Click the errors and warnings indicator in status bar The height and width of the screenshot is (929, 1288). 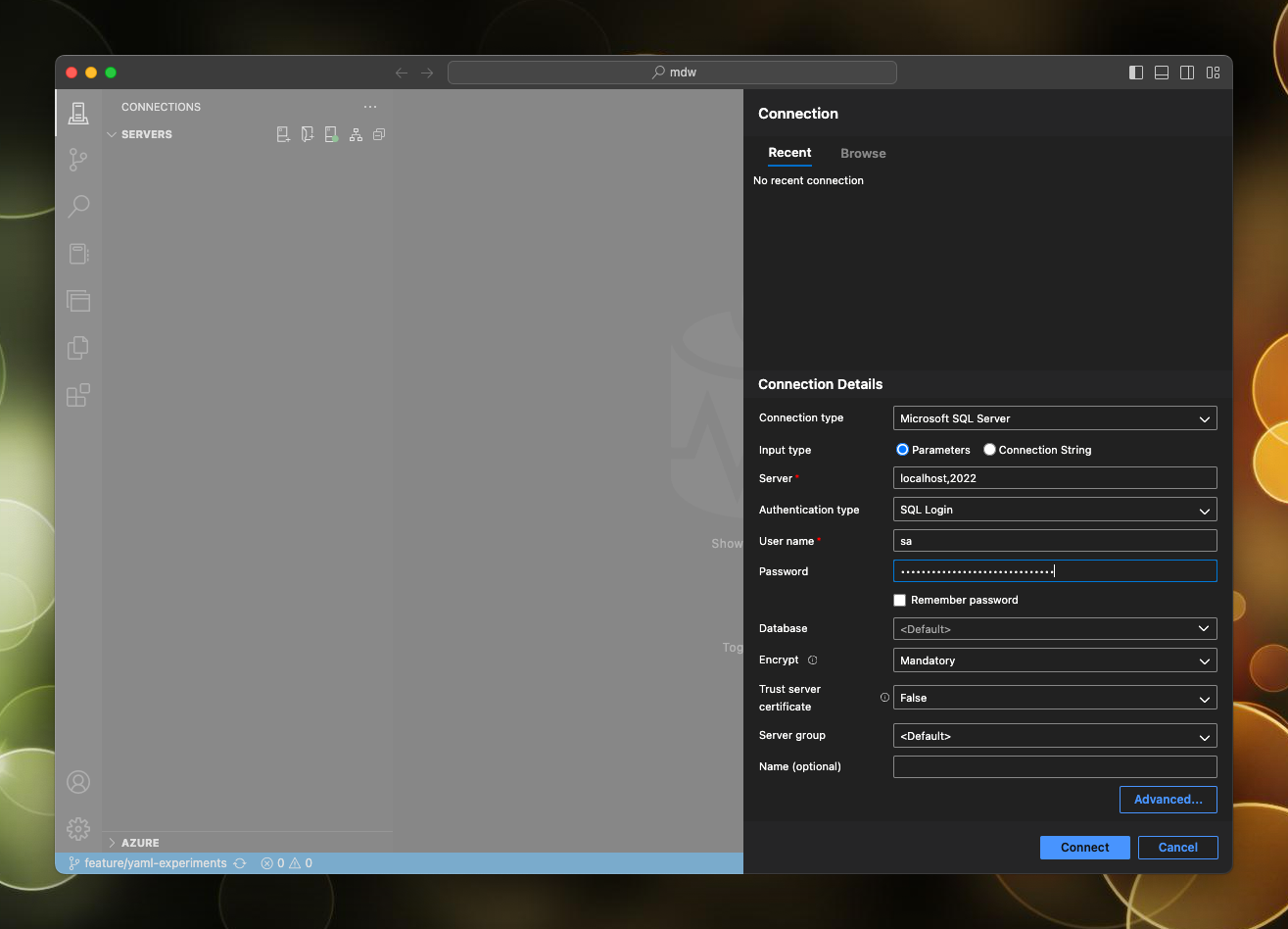[x=286, y=863]
